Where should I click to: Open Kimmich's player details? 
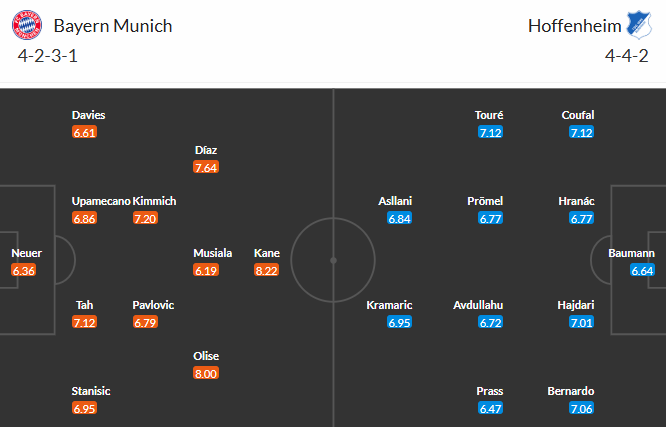tap(154, 201)
